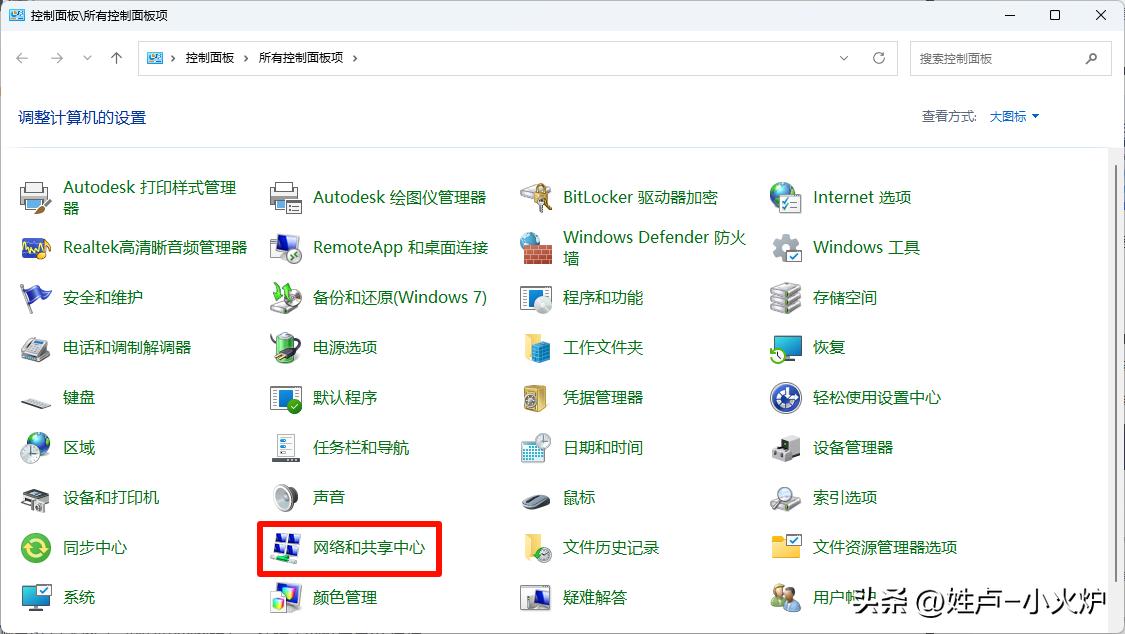This screenshot has height=634, width=1125.
Task: Open 设备管理器
Action: tap(860, 447)
